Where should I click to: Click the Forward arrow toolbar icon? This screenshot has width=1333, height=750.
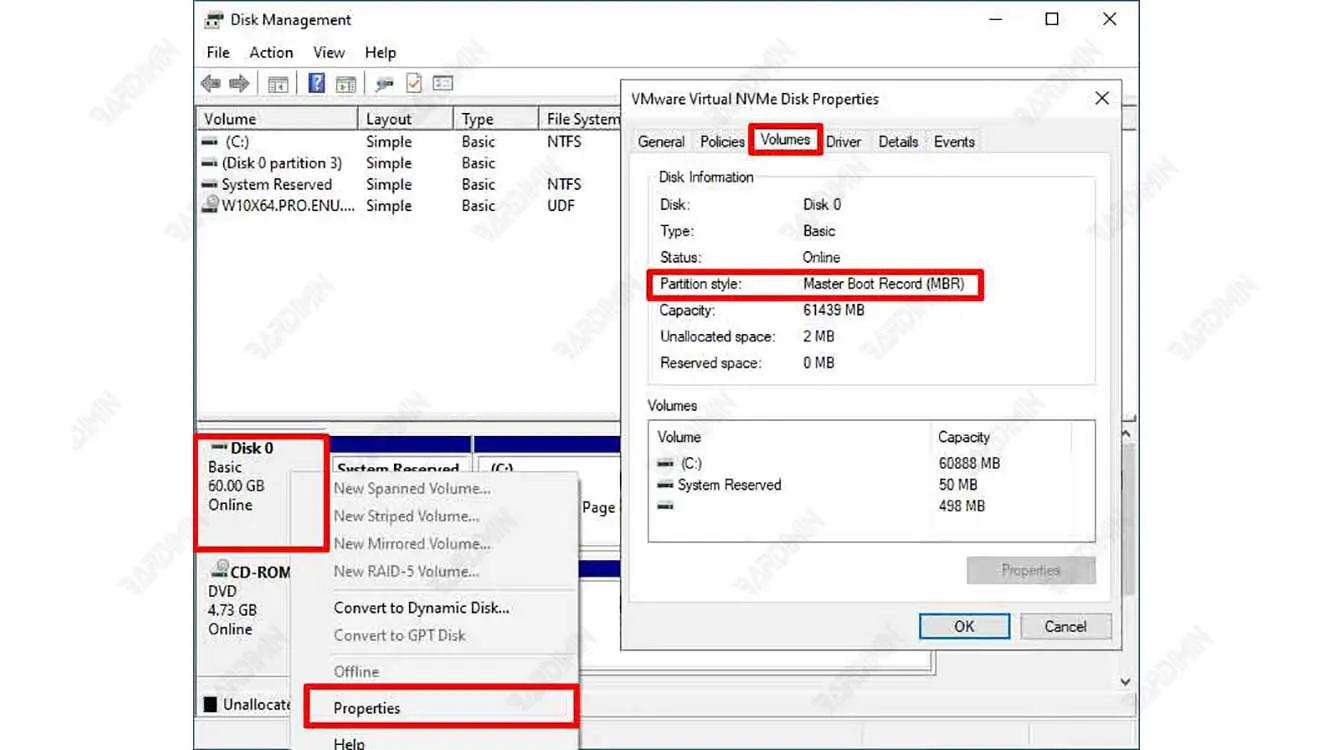tap(239, 84)
